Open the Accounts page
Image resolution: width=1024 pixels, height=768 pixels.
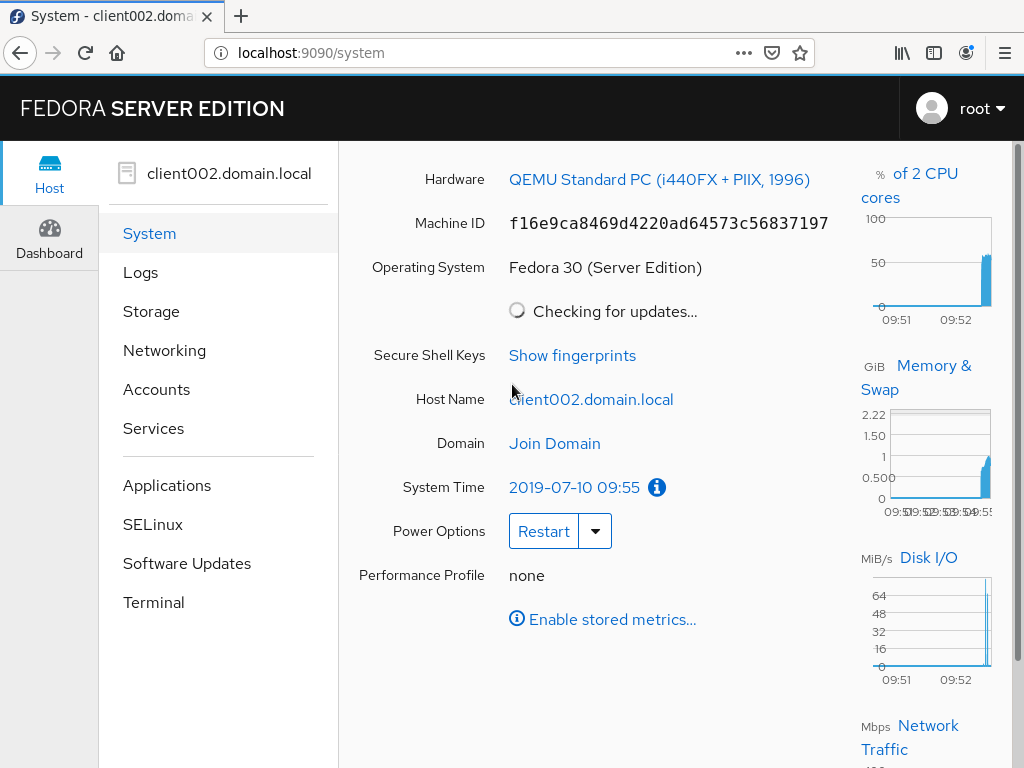(219, 389)
